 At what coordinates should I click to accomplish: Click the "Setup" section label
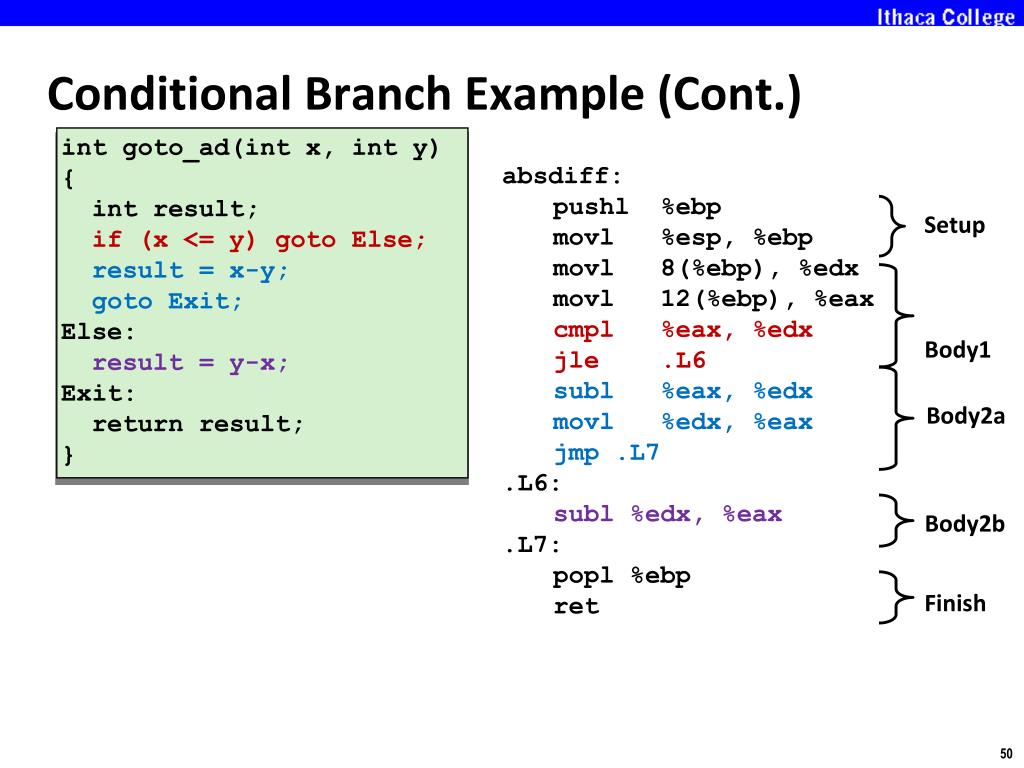coord(954,226)
